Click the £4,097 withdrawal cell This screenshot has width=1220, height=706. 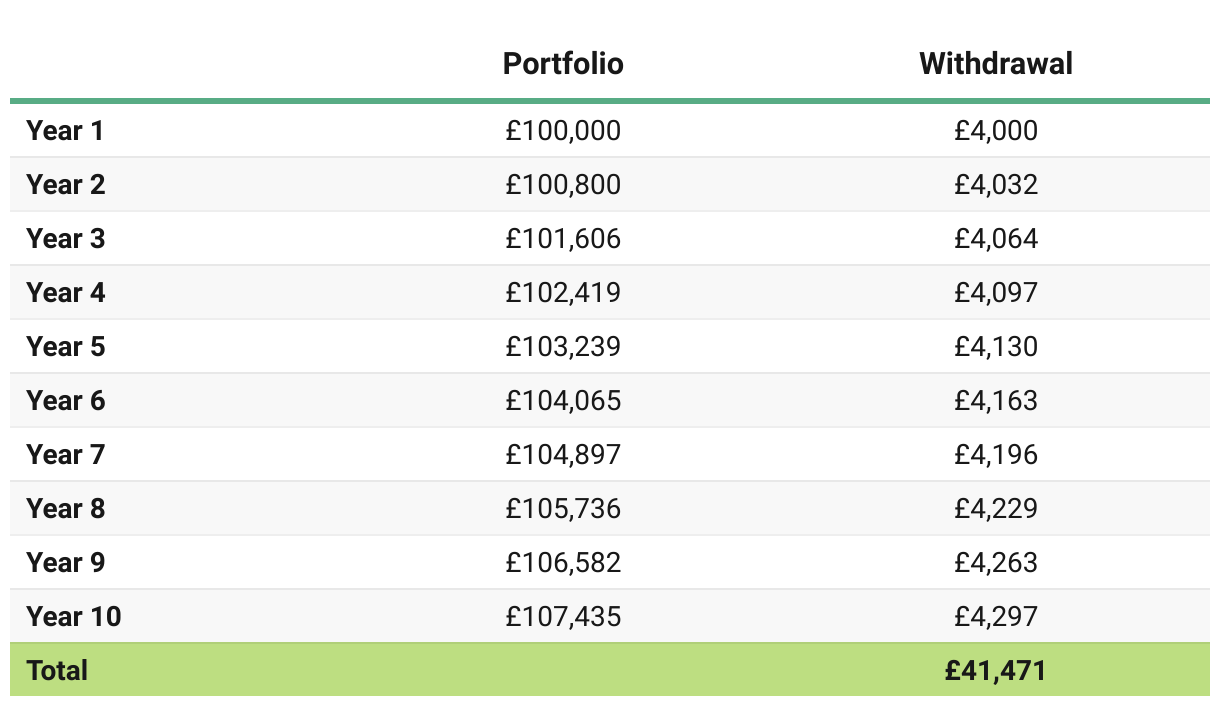[995, 293]
